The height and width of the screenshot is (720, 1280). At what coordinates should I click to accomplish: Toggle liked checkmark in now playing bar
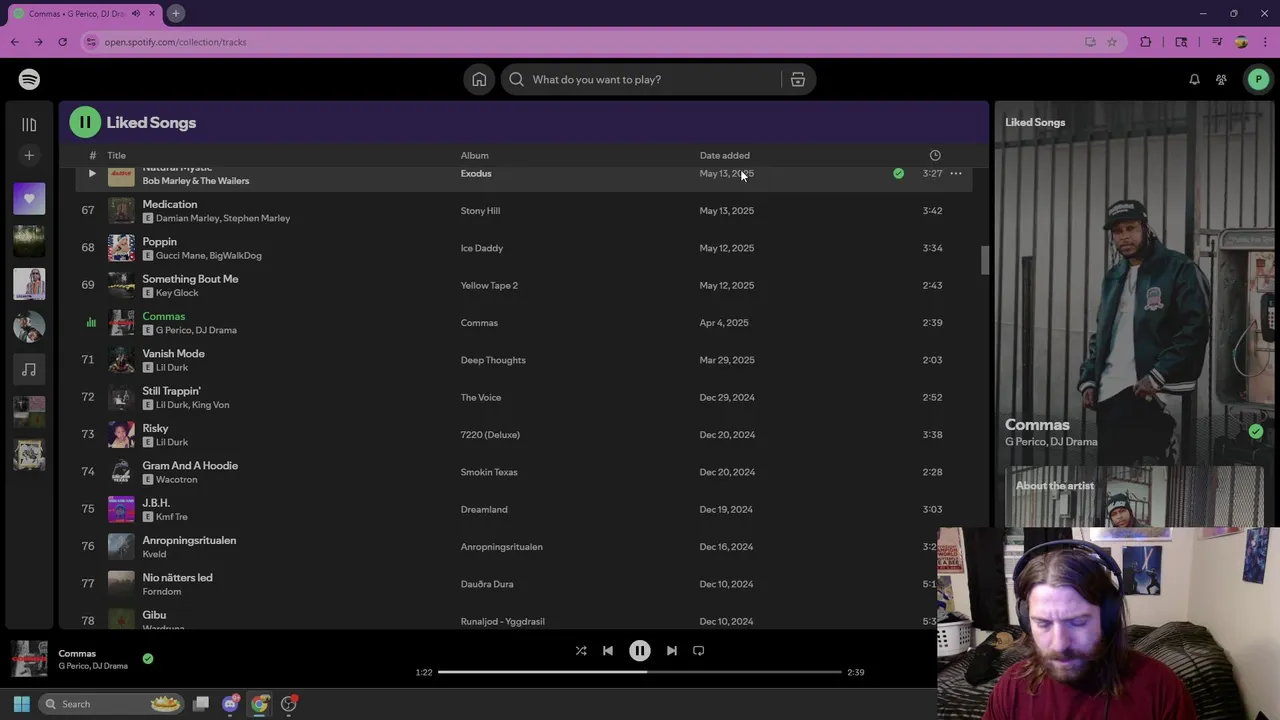[x=148, y=658]
